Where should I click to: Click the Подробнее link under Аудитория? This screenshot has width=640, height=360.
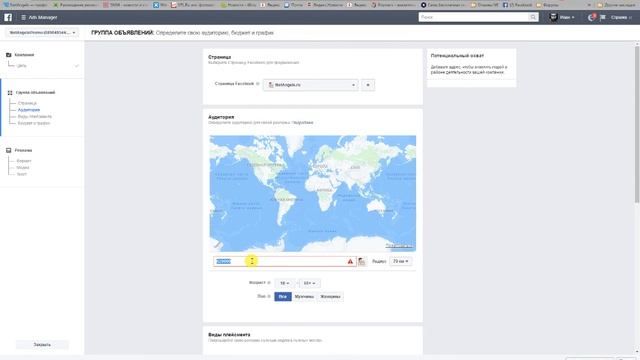coord(302,122)
